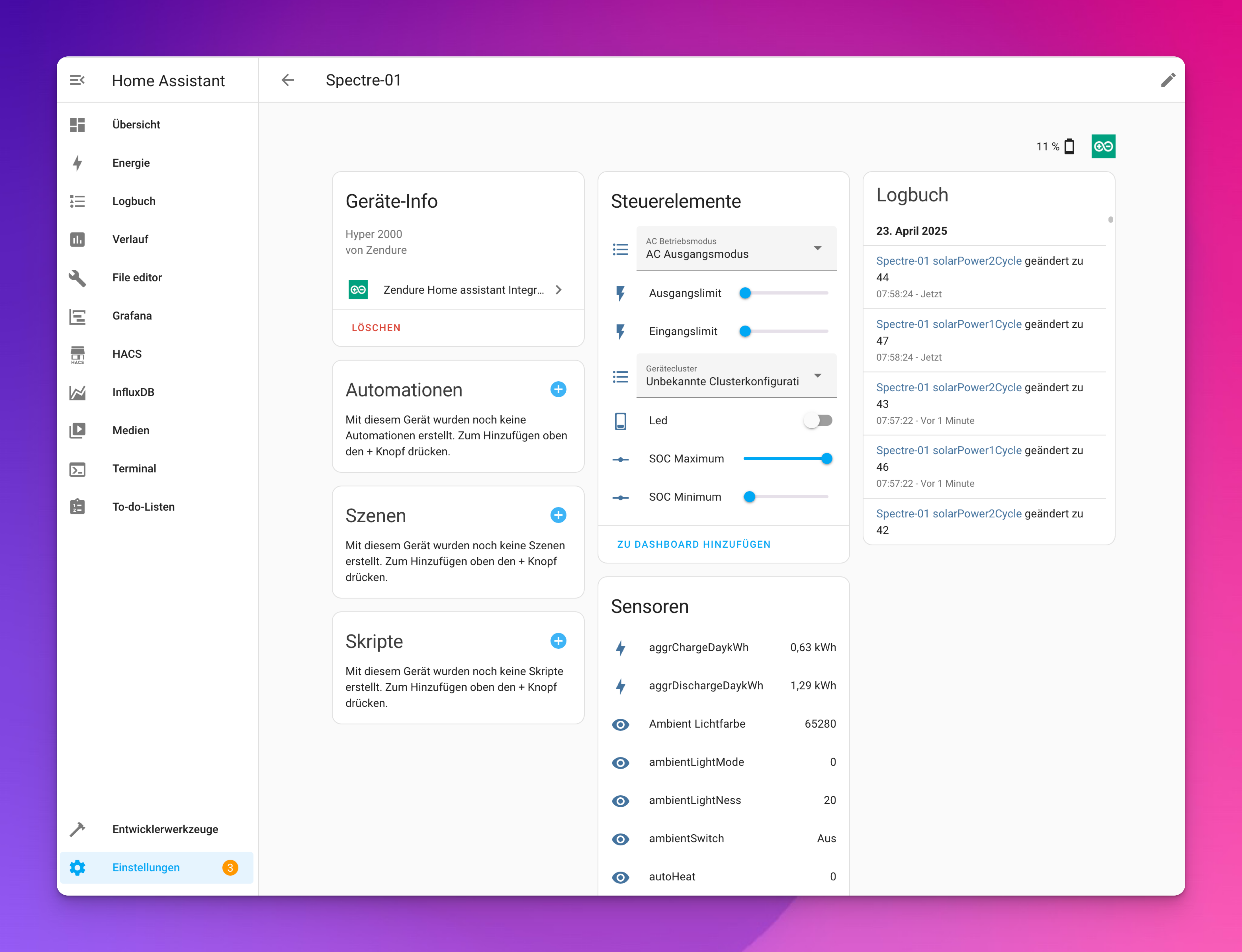Click the orange notification badge 3

click(x=230, y=868)
